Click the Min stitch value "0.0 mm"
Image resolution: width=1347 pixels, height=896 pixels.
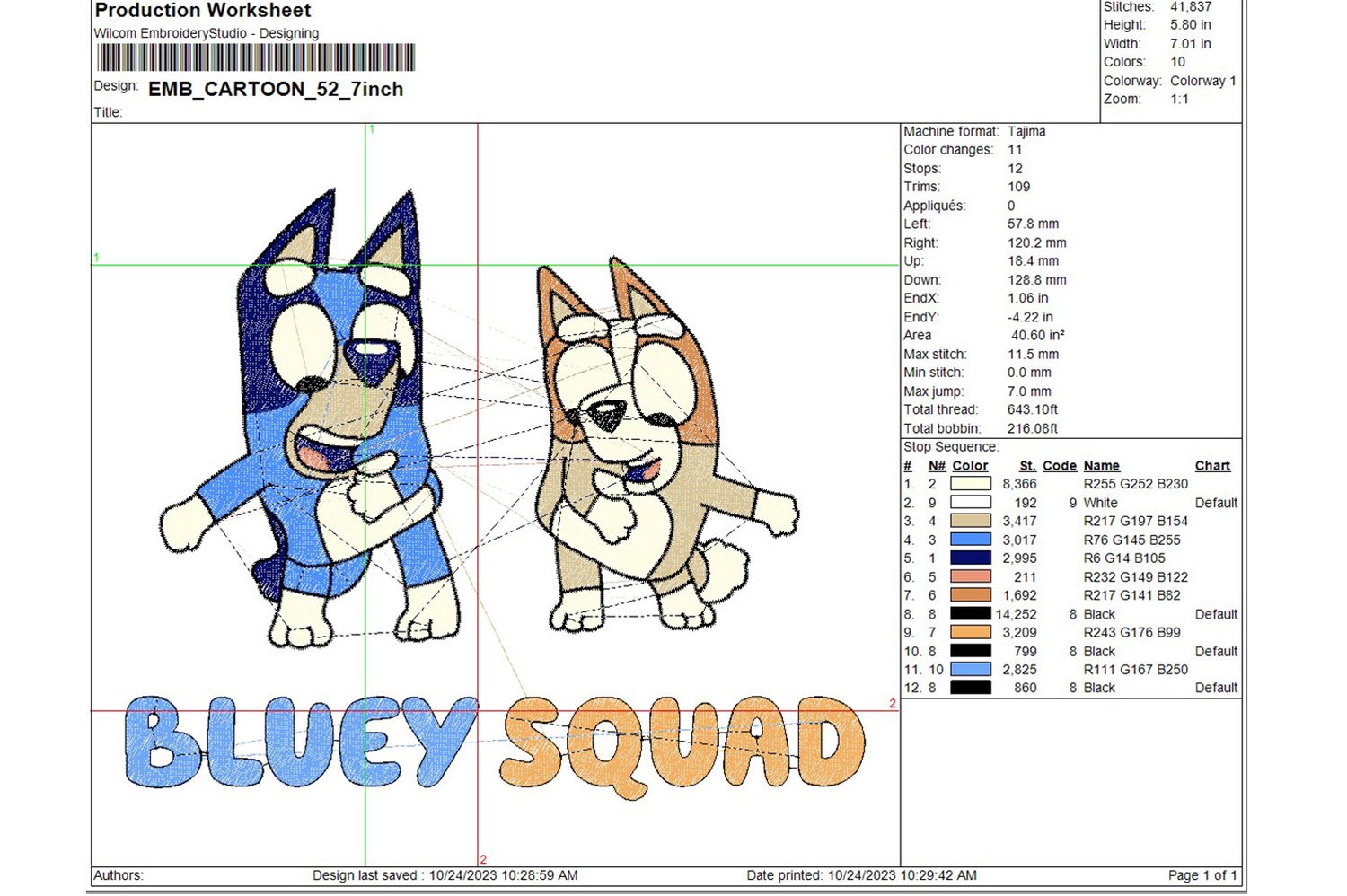1029,373
